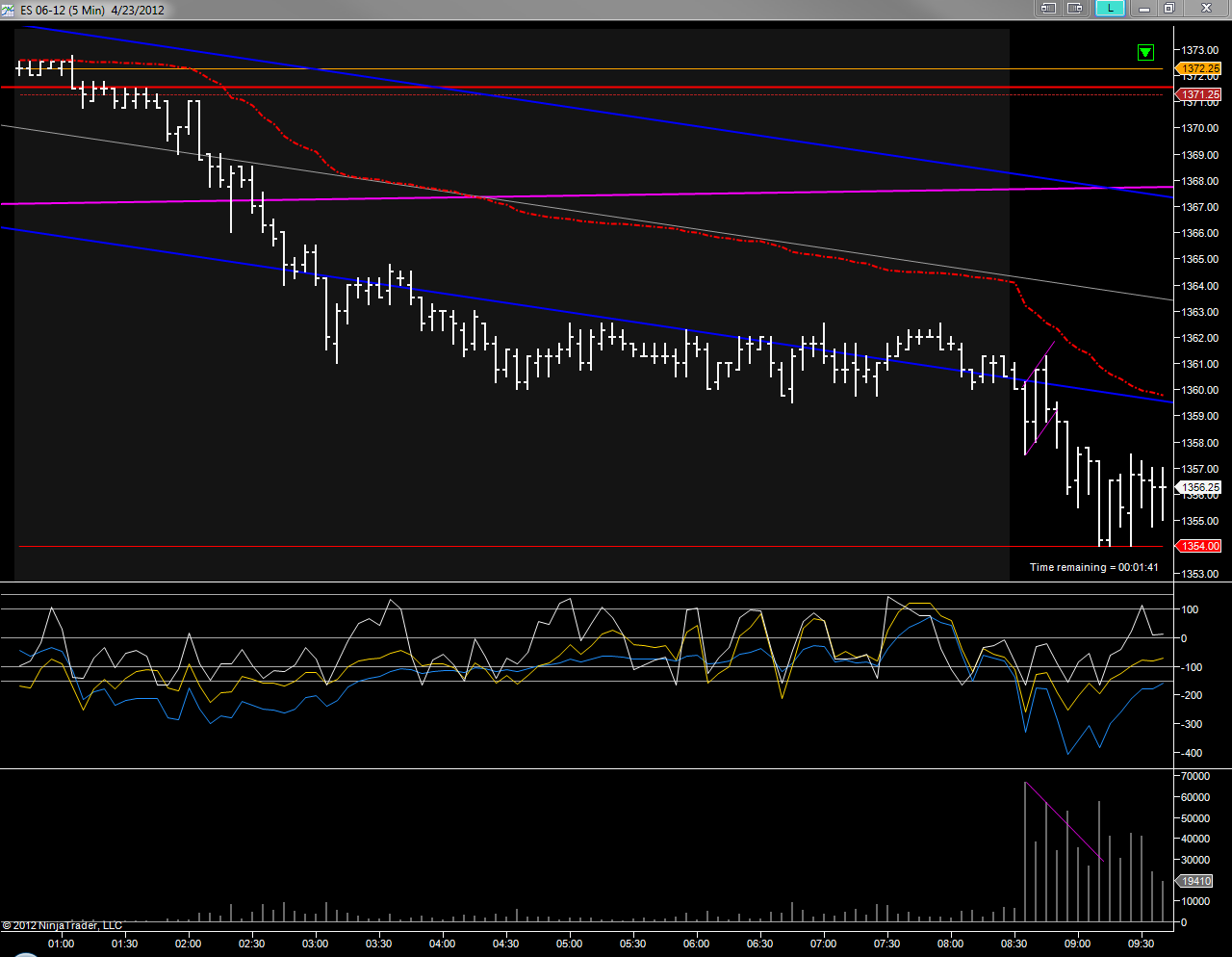Image resolution: width=1232 pixels, height=957 pixels.
Task: Click the 70000 volume scale label
Action: tap(1196, 776)
